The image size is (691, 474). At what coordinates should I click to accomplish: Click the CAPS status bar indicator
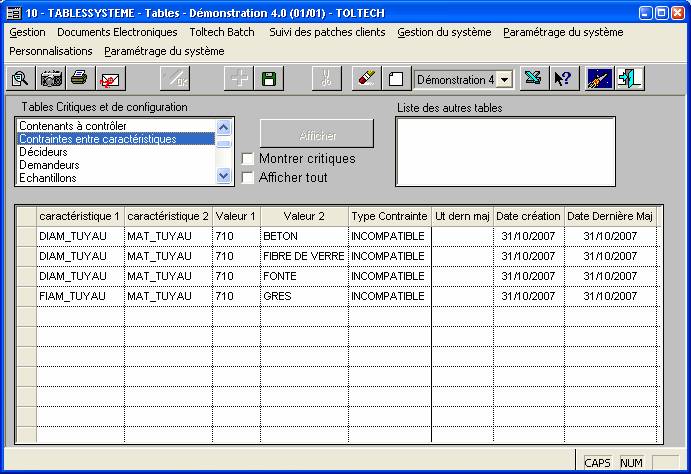click(x=597, y=463)
